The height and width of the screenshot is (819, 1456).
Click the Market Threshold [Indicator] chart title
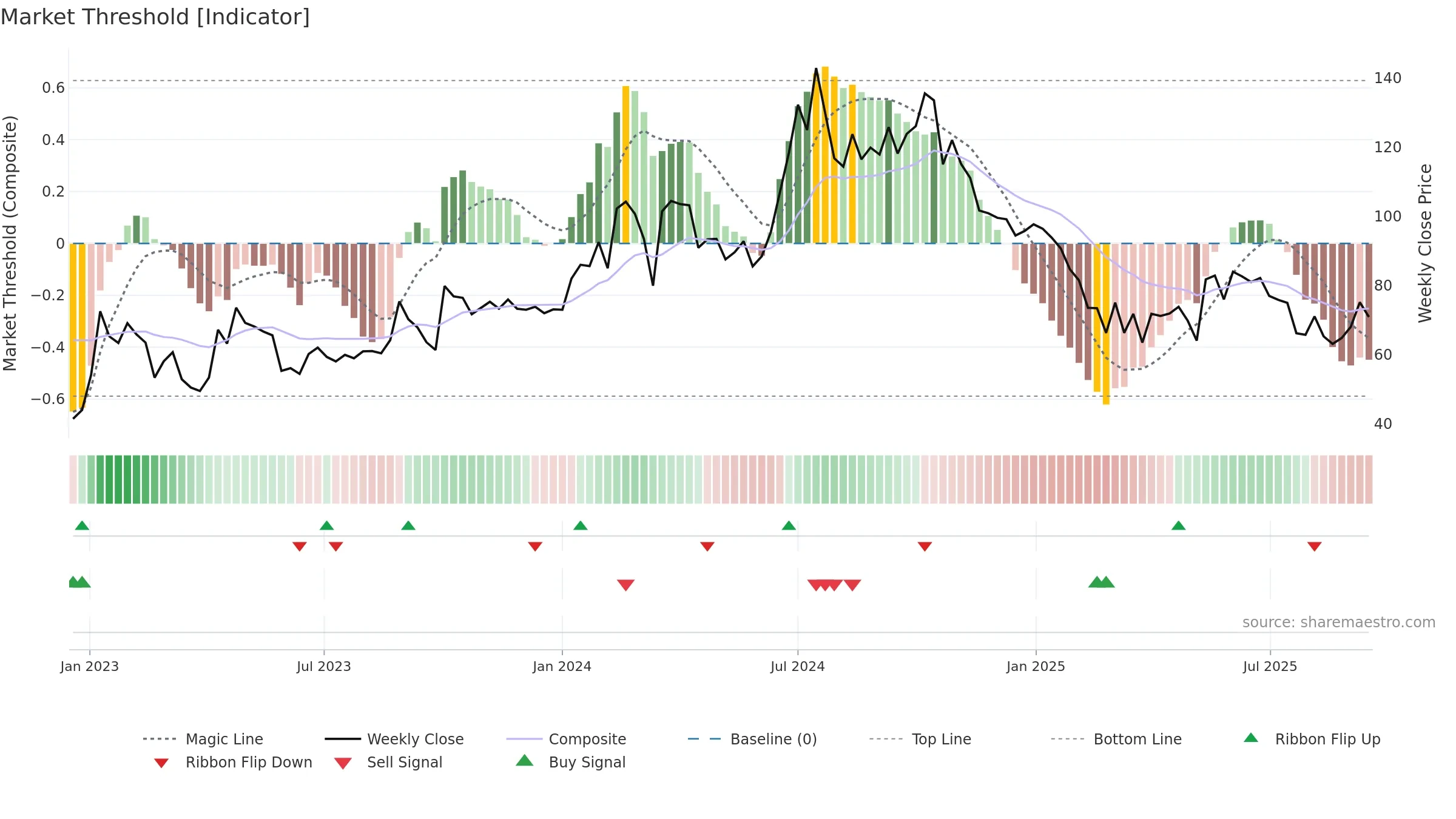(x=155, y=17)
